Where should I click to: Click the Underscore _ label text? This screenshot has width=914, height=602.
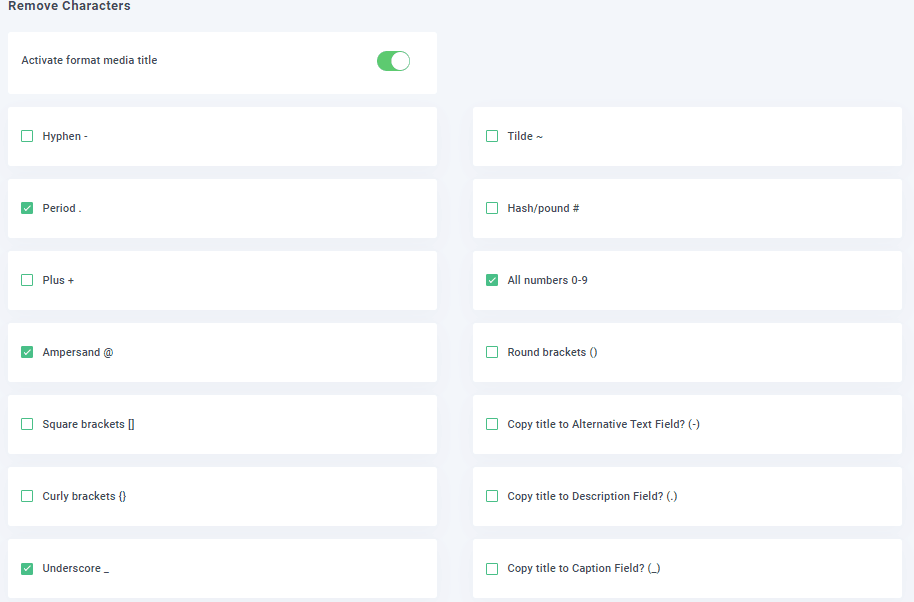coord(75,568)
